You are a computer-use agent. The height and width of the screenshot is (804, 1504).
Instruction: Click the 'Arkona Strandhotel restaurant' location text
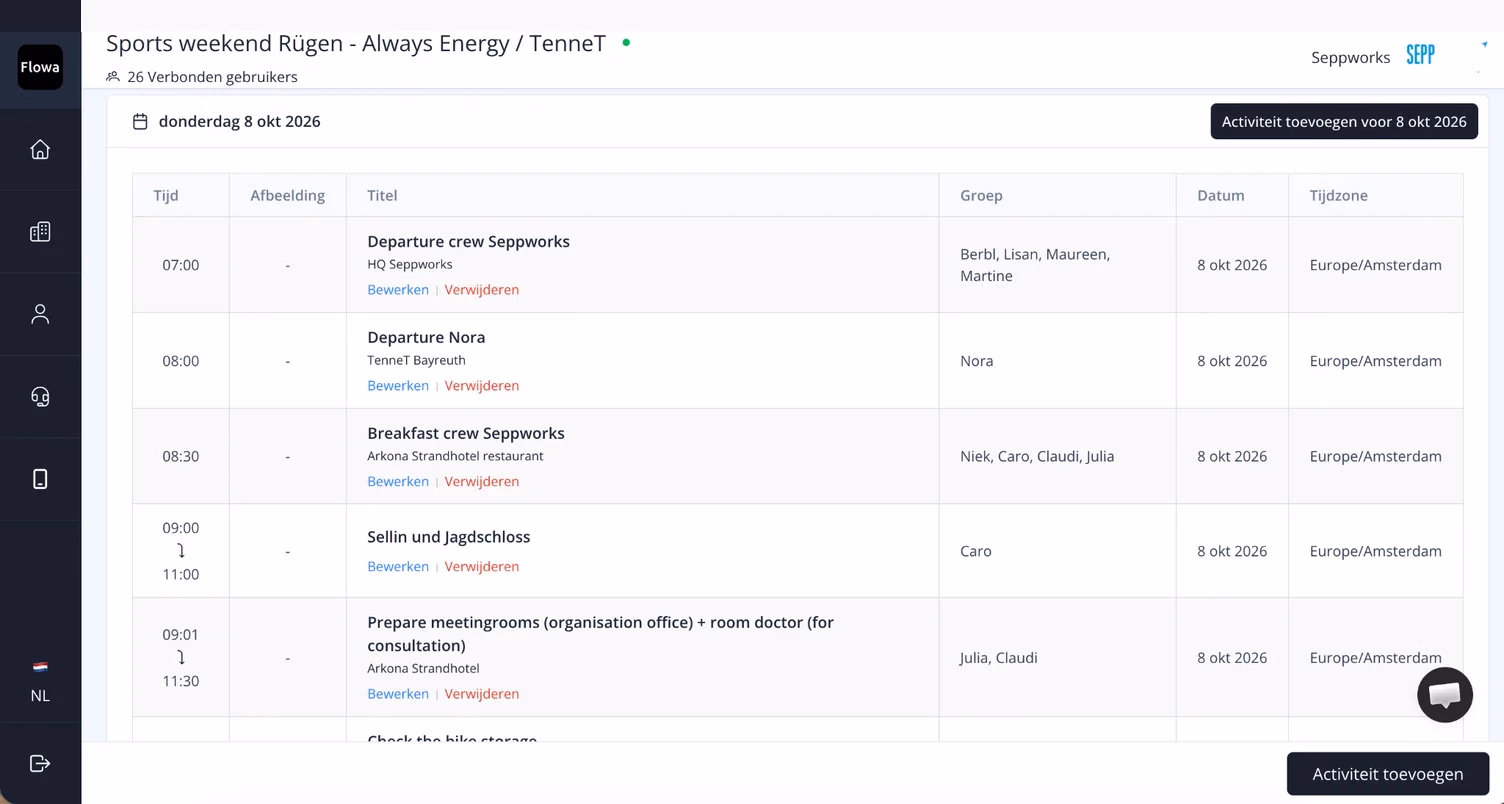(455, 456)
